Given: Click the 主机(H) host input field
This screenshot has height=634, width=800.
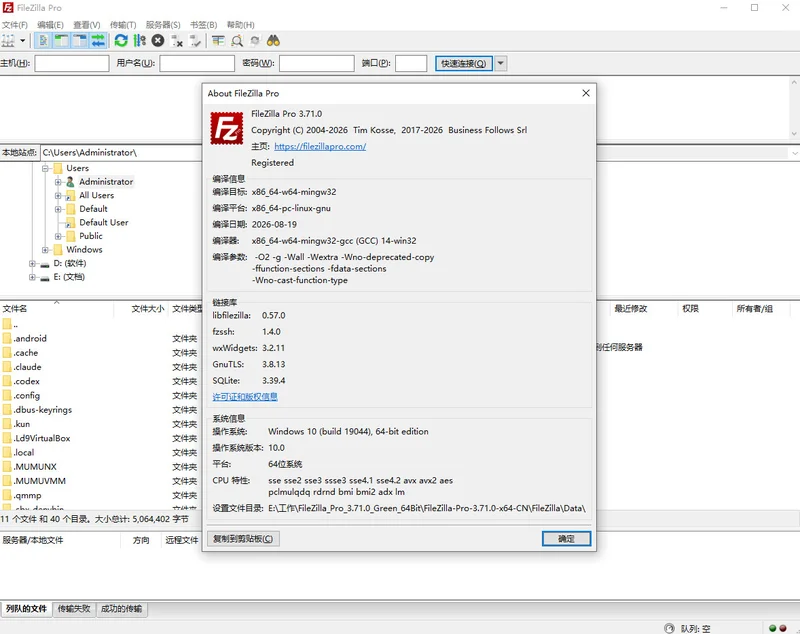Looking at the screenshot, I should point(72,63).
